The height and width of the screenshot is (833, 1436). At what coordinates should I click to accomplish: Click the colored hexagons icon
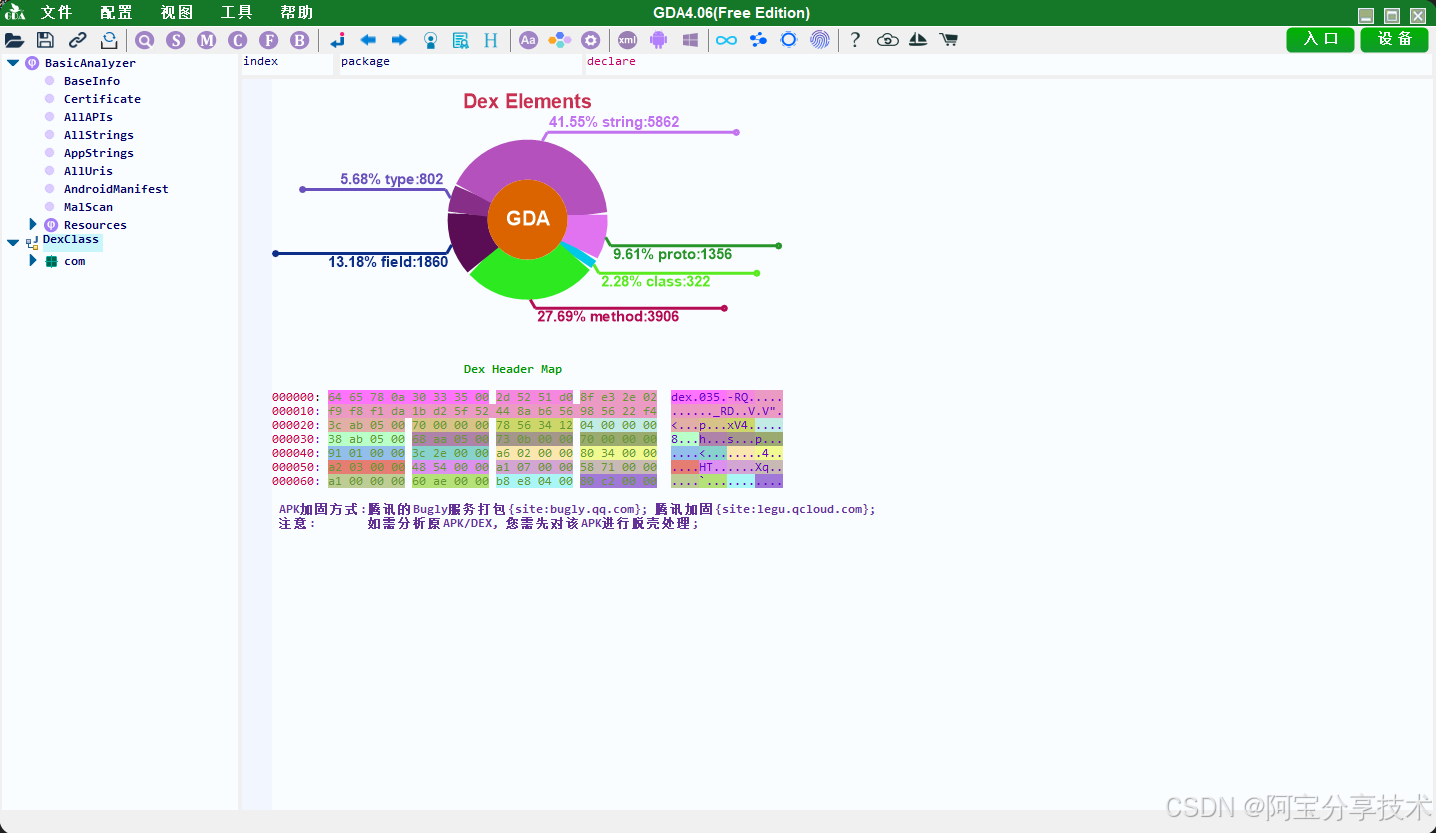[560, 40]
